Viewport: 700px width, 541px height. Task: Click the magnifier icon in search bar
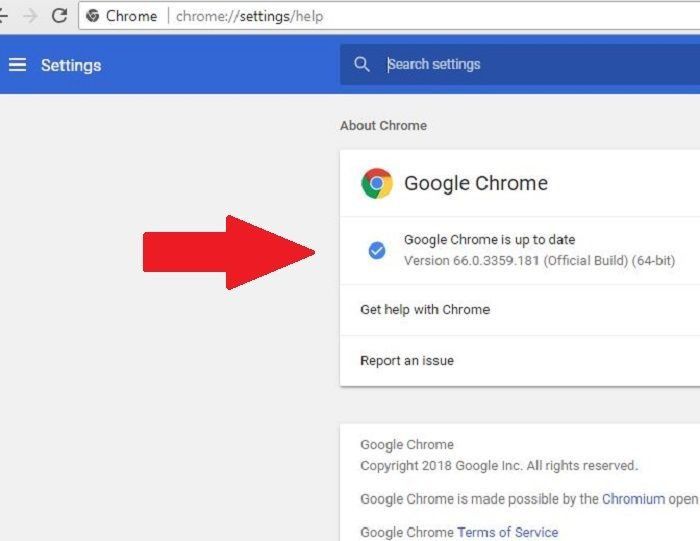[362, 64]
